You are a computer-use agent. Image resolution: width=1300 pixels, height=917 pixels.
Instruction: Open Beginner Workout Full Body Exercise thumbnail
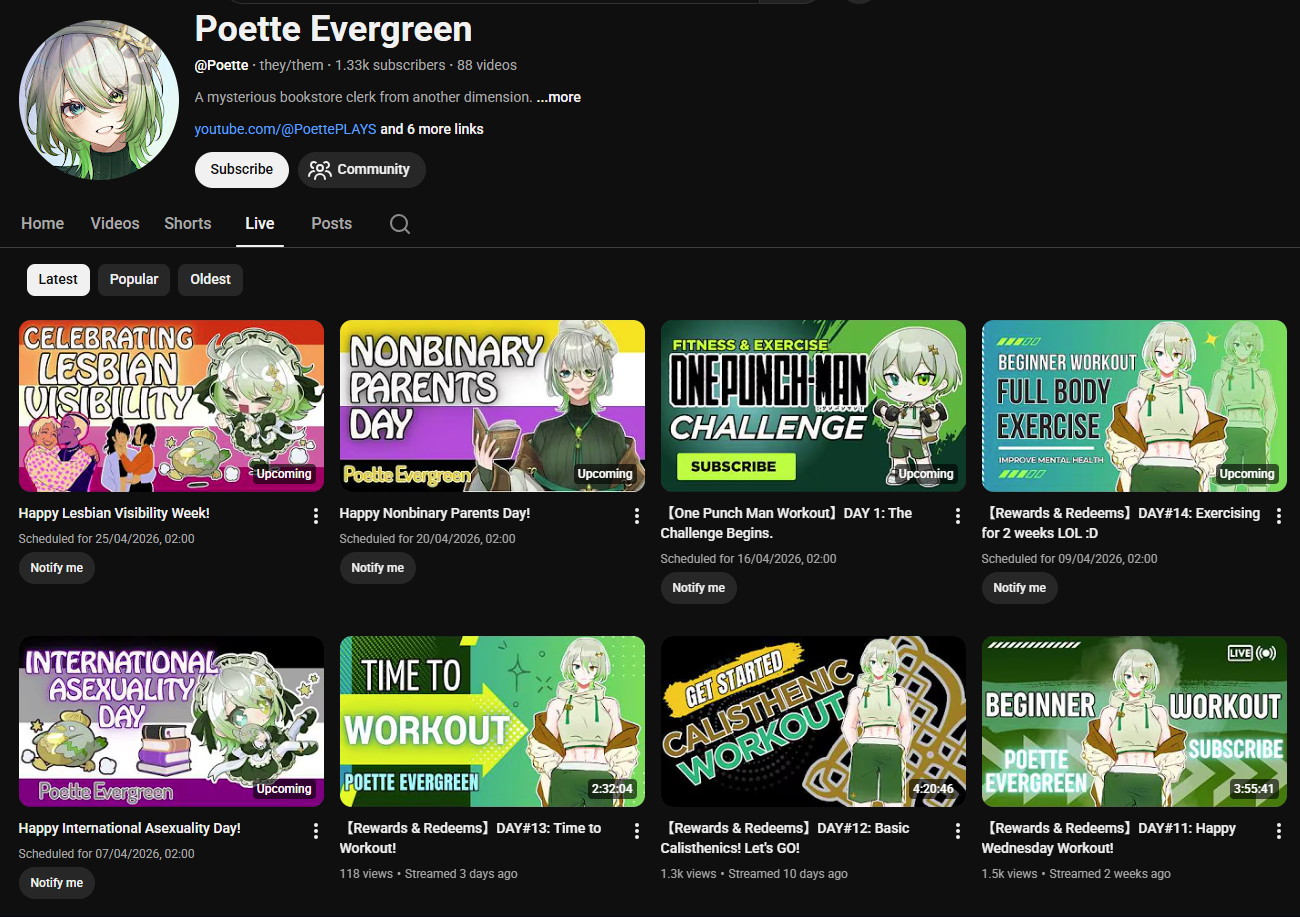click(1135, 406)
